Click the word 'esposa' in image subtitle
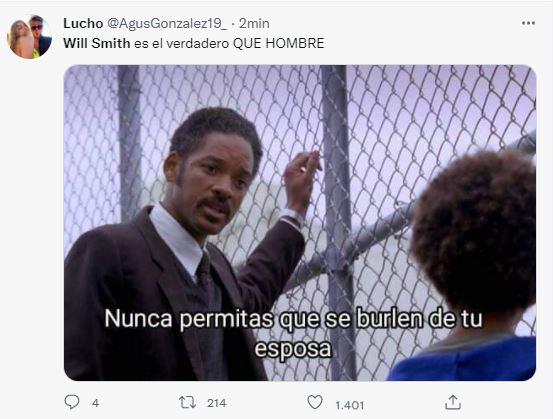The image size is (553, 419). click(293, 349)
